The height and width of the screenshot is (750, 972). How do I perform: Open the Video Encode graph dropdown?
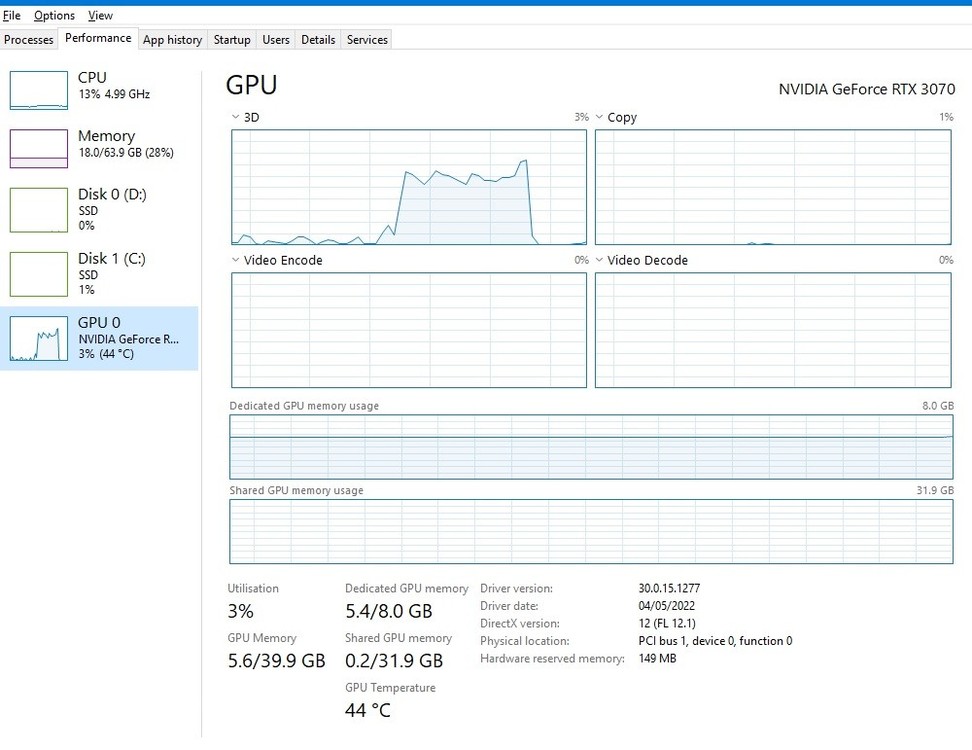click(x=236, y=261)
